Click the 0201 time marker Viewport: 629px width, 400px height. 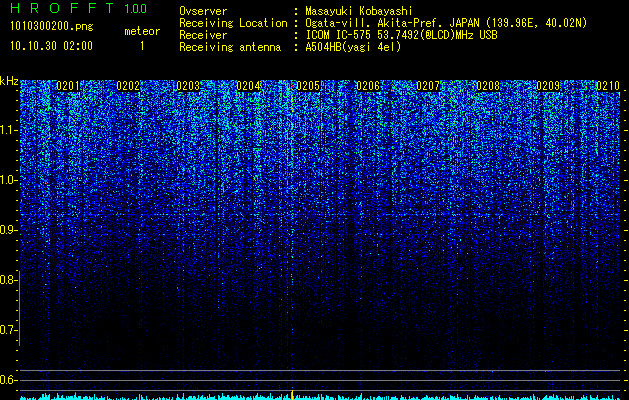[68, 86]
